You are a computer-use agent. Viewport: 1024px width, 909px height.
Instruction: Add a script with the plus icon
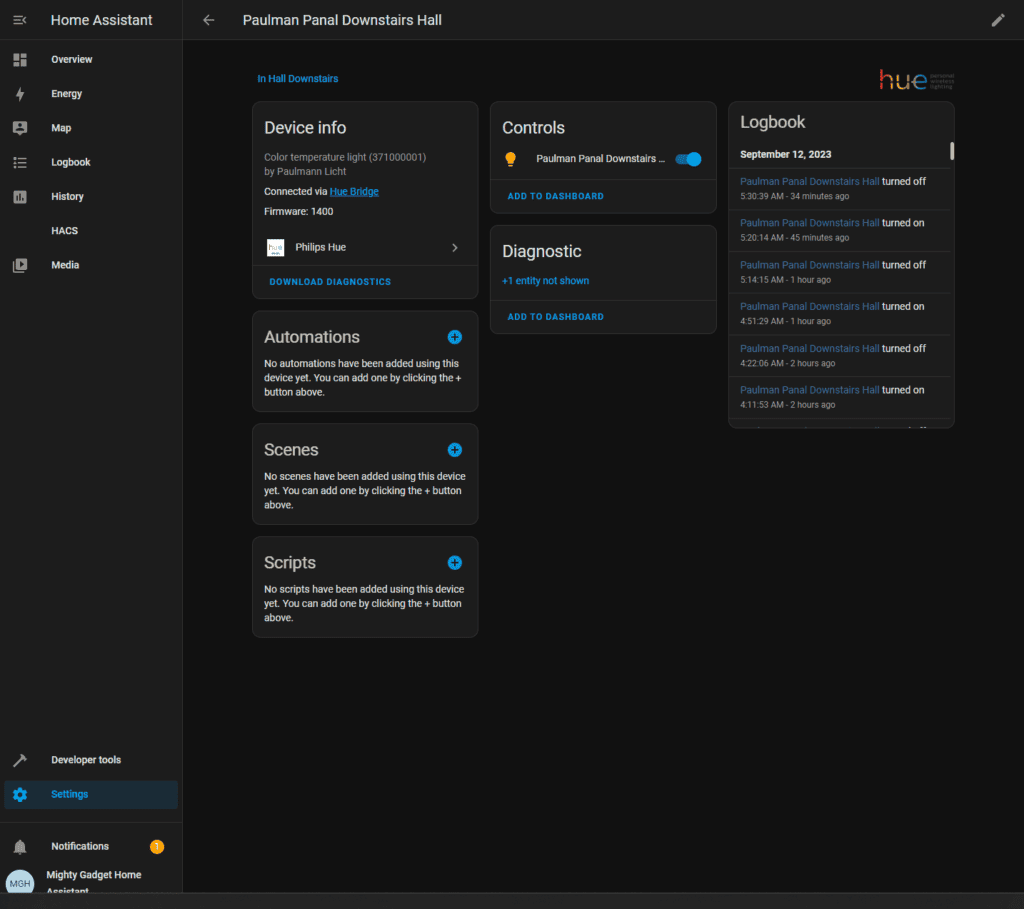(x=454, y=563)
